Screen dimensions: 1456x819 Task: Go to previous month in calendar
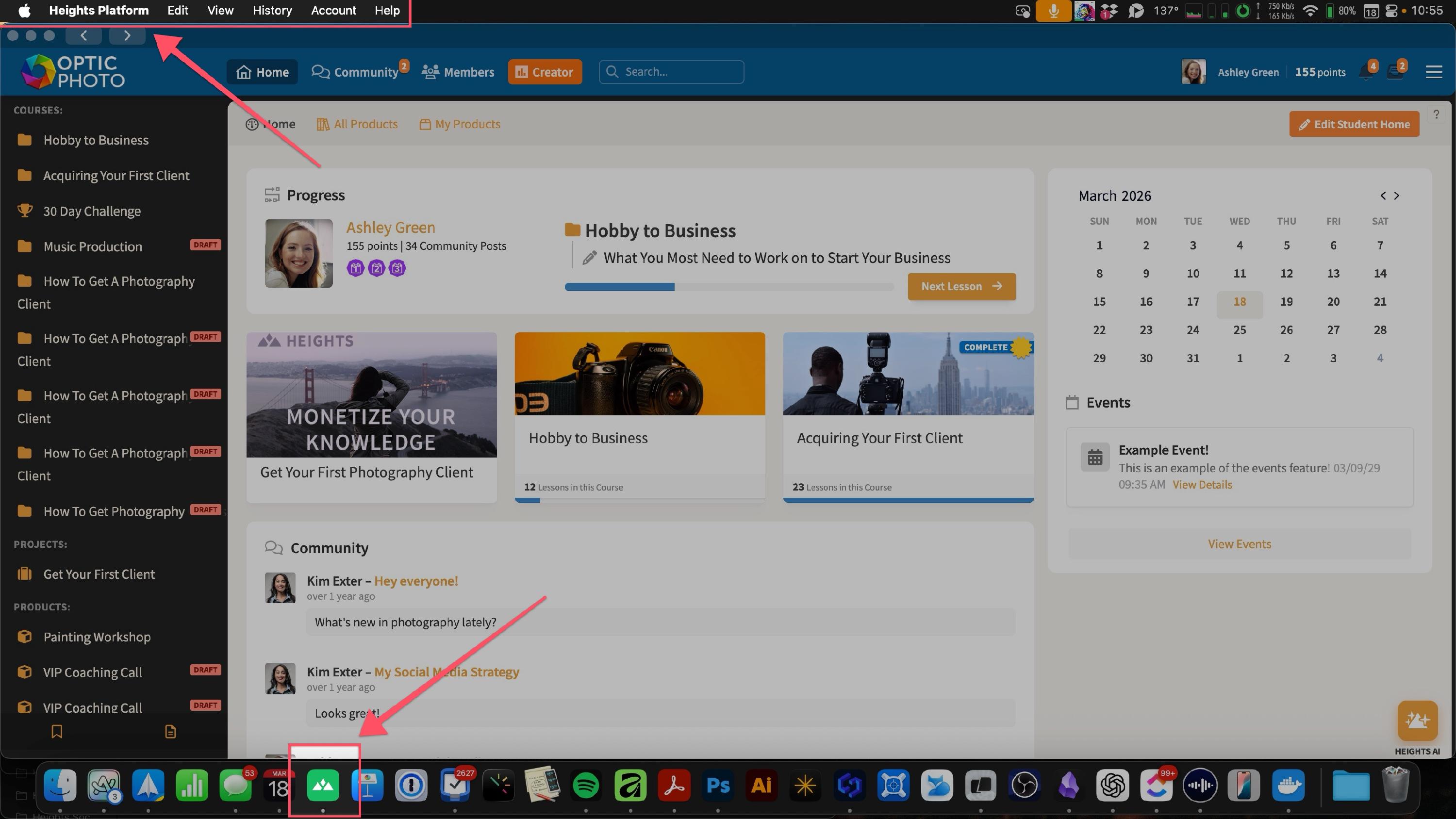click(1383, 196)
